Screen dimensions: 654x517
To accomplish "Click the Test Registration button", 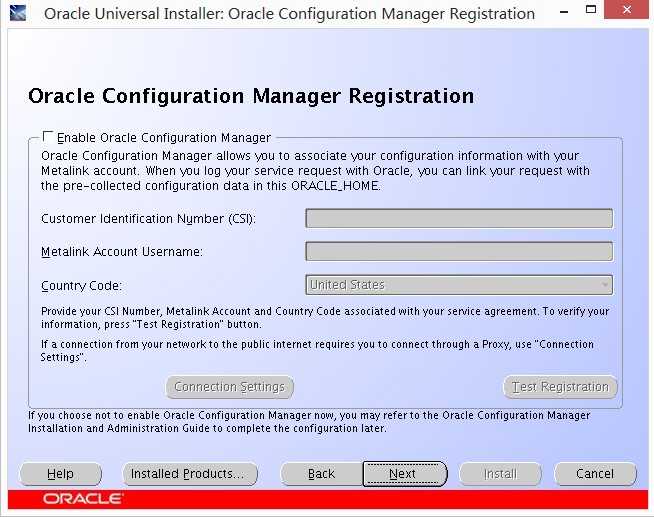I will [560, 387].
